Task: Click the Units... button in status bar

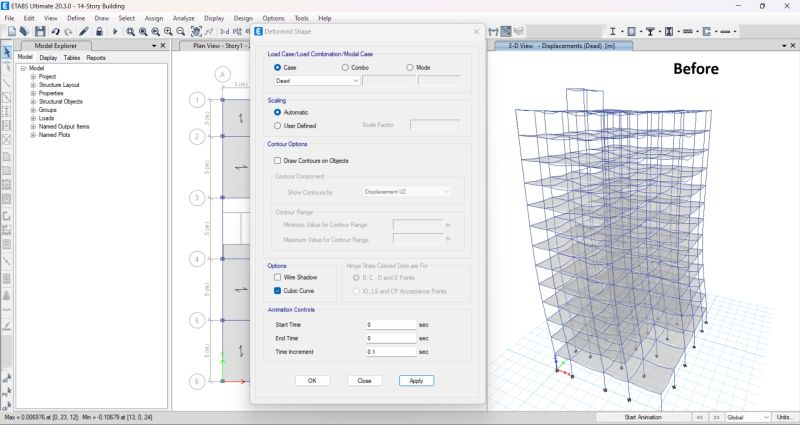Action: point(786,417)
